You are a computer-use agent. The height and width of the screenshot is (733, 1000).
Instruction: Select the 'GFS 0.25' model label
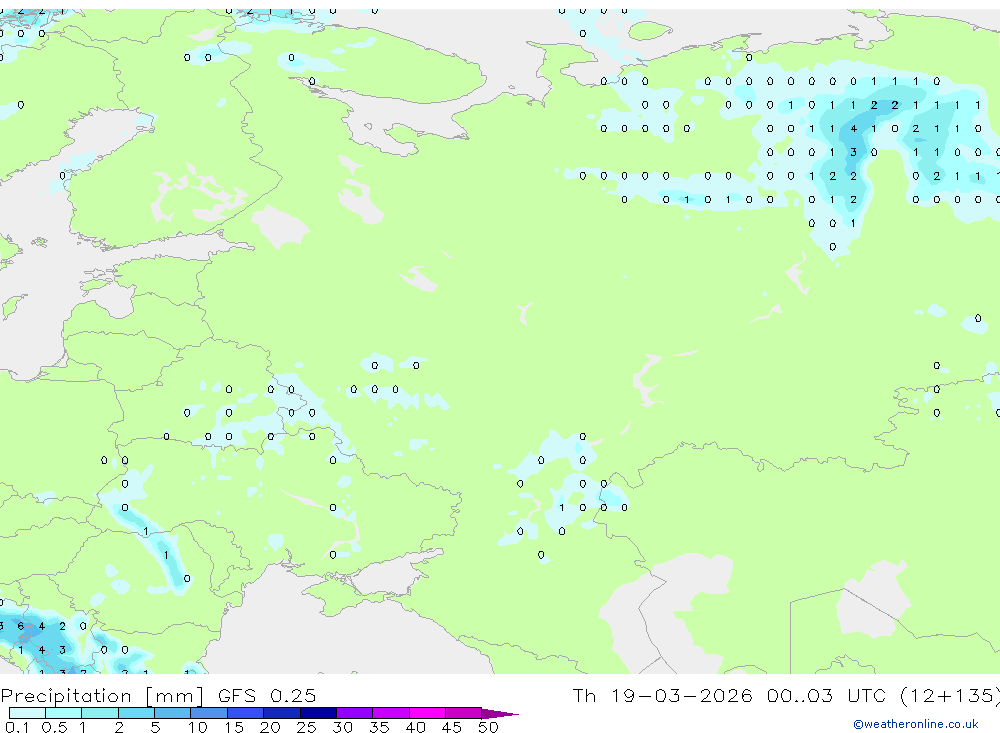(267, 695)
